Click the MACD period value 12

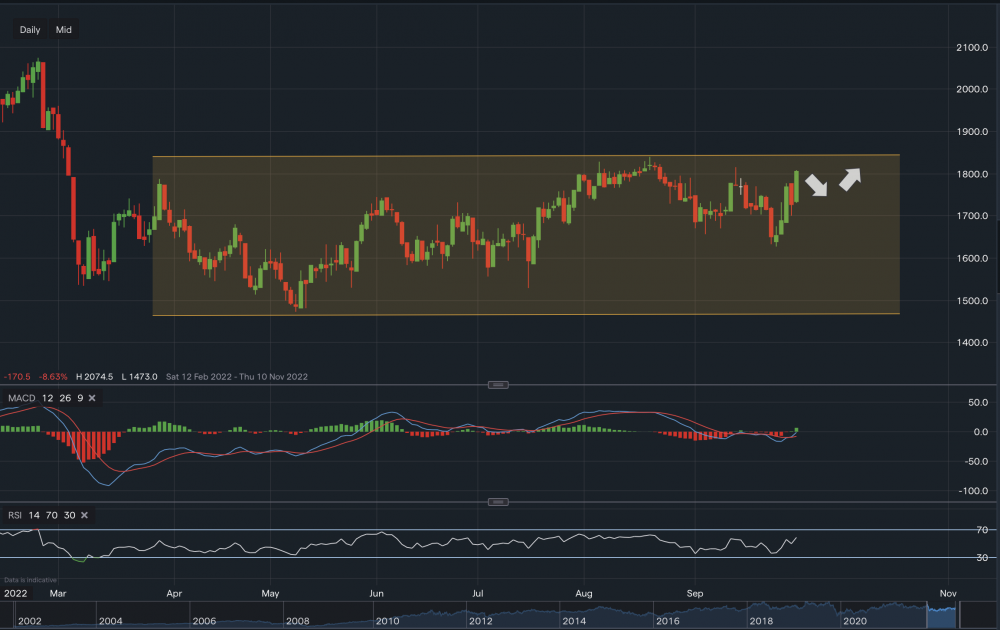[48, 399]
